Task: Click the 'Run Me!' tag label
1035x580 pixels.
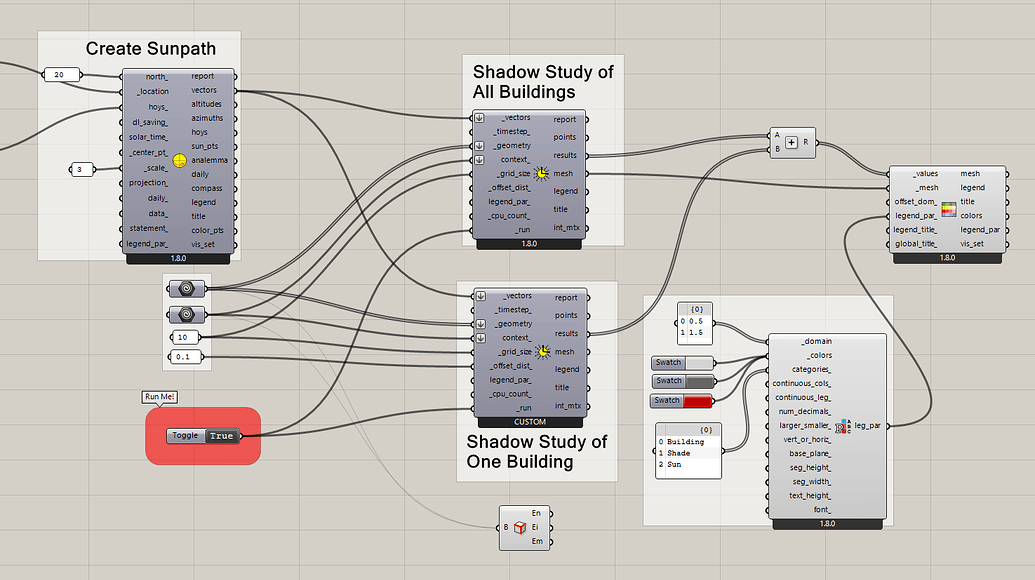Action: 160,397
